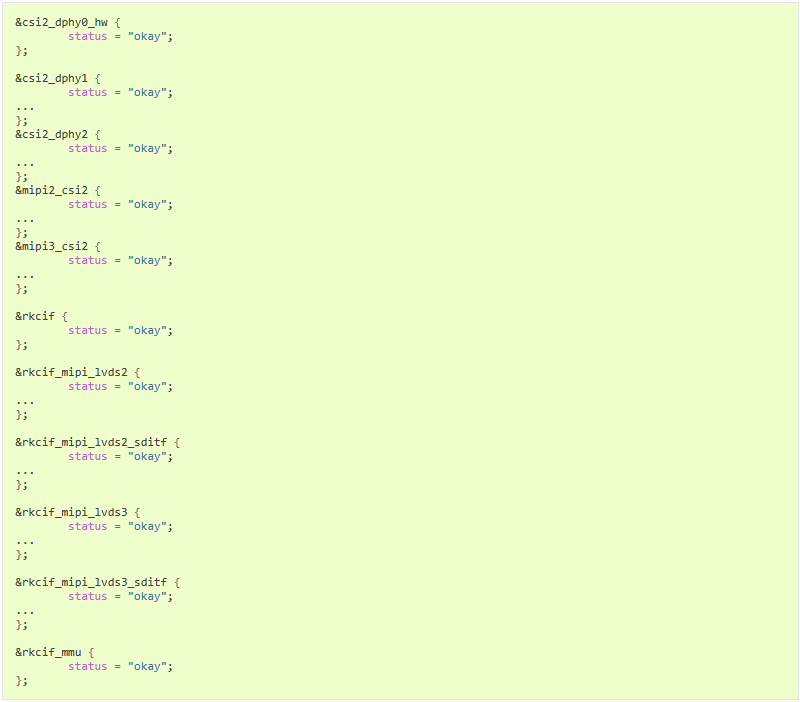Select the &rkcif node name
Image resolution: width=800 pixels, height=702 pixels.
point(35,316)
